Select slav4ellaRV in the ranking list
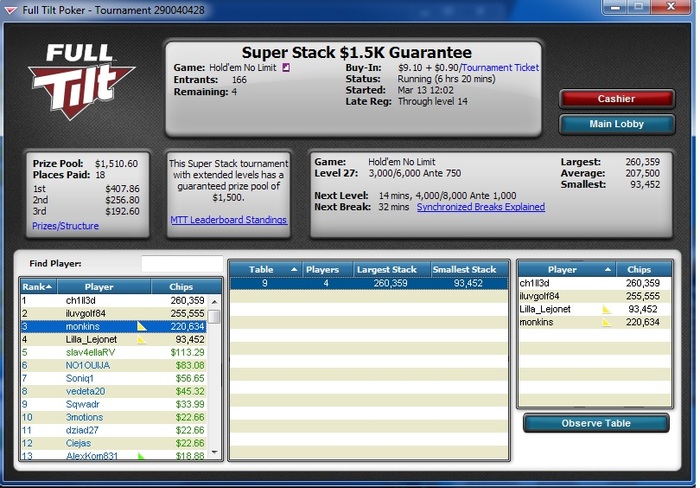Viewport: 700px width, 488px height. click(x=114, y=352)
